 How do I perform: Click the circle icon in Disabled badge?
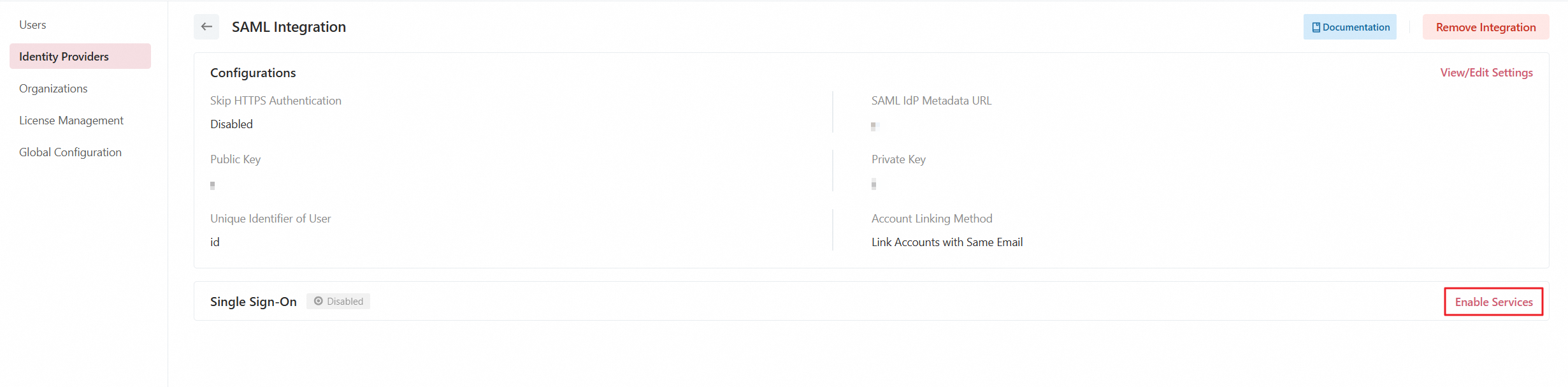pyautogui.click(x=319, y=301)
